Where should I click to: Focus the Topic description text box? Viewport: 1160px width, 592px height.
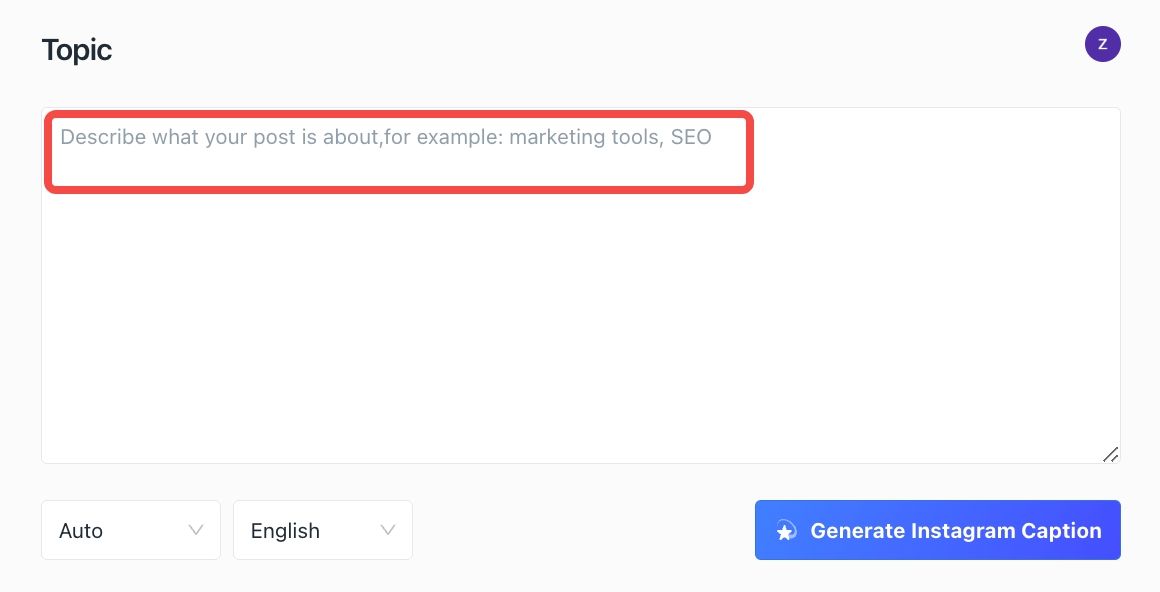581,286
